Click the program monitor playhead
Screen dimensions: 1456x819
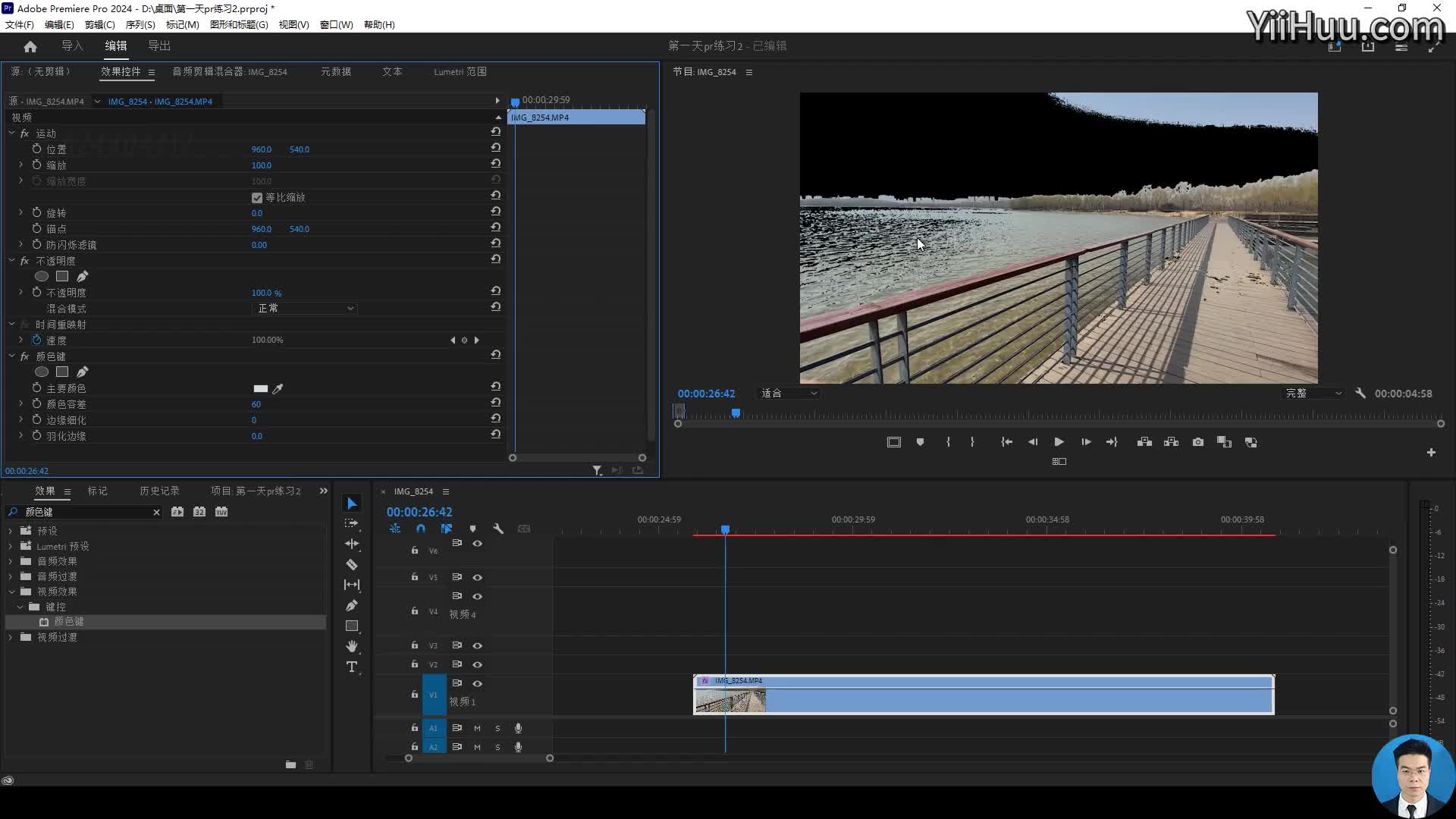click(736, 413)
